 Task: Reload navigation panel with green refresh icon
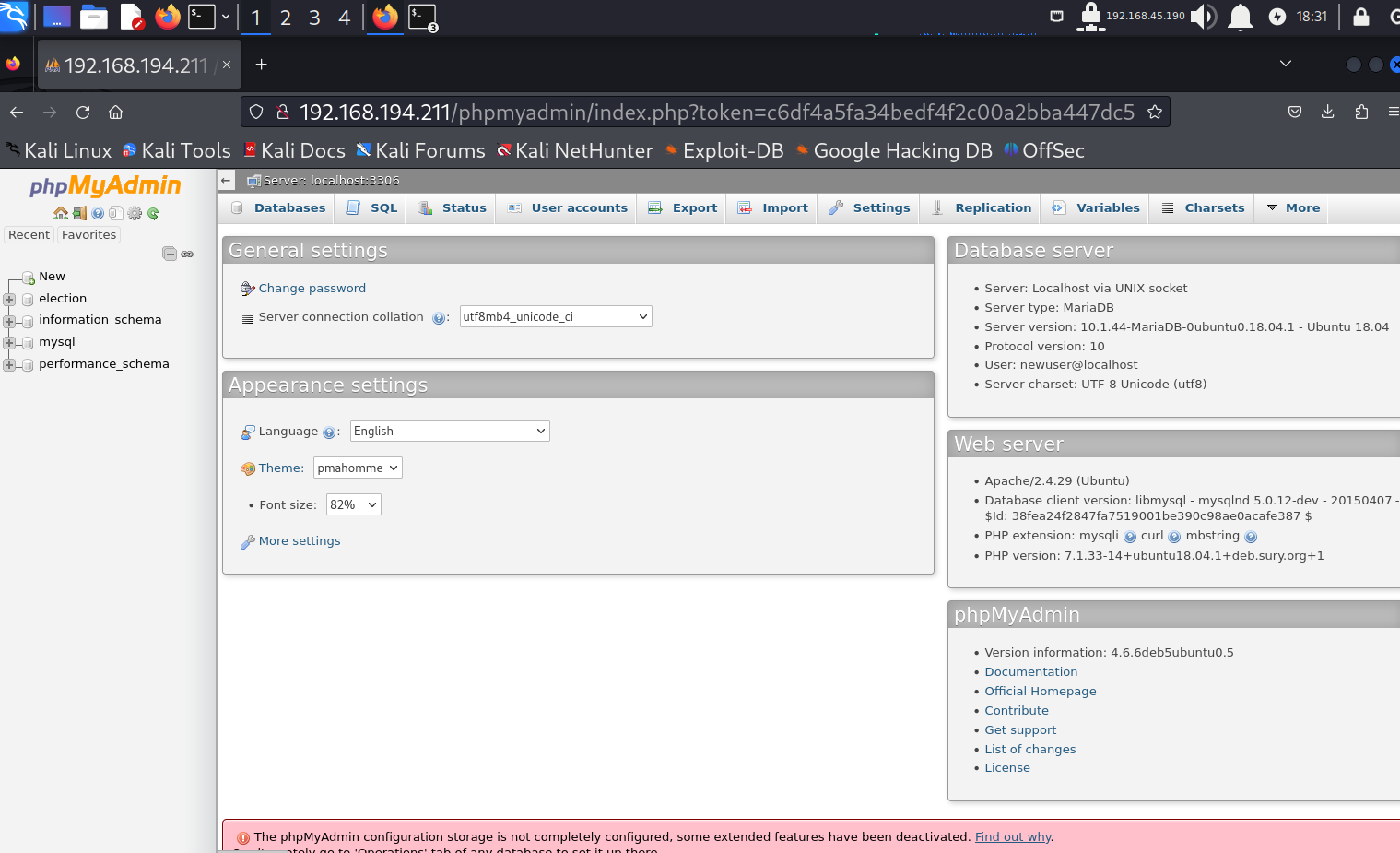click(x=153, y=213)
